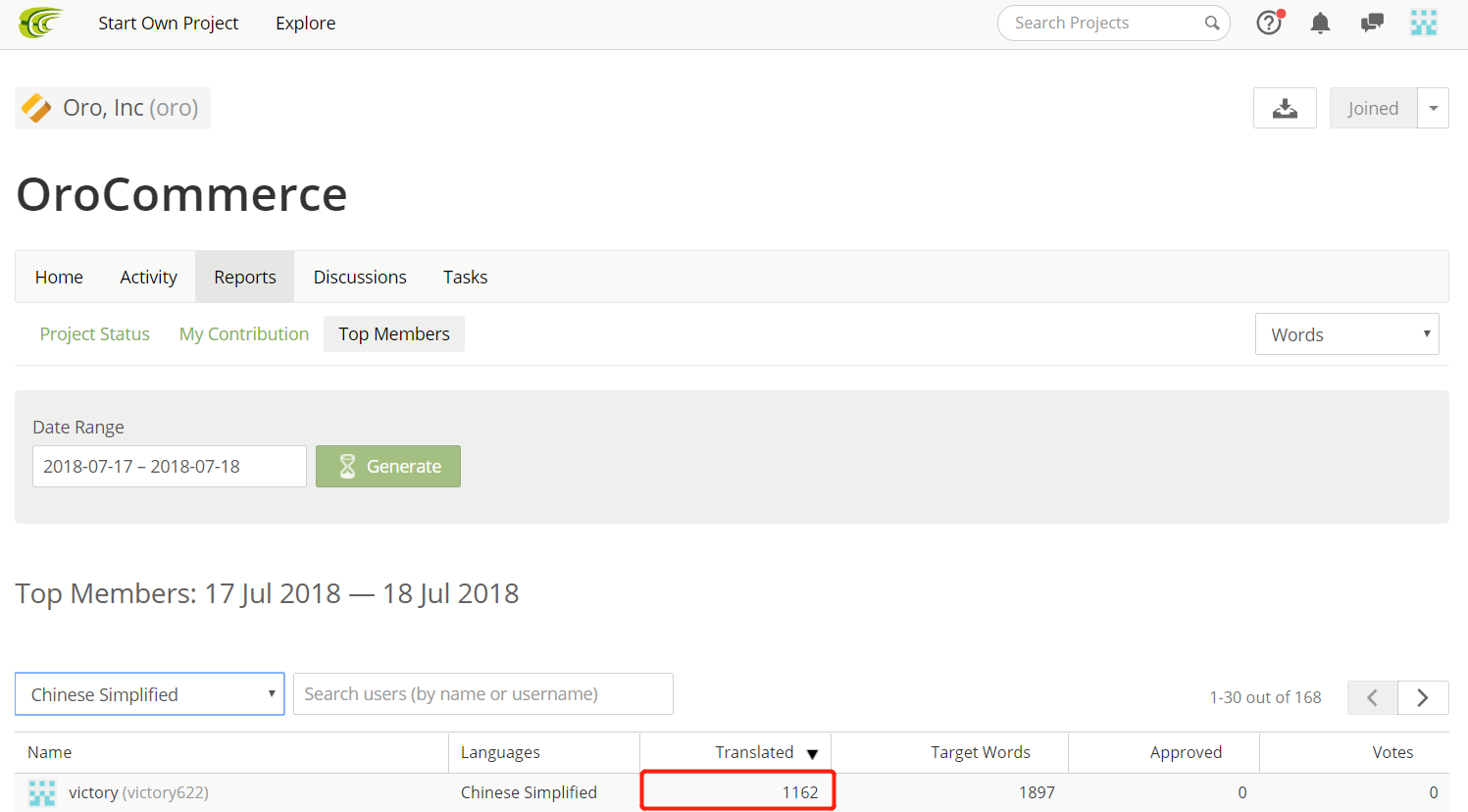The width and height of the screenshot is (1468, 812).
Task: Click Start Own Project link
Action: (x=169, y=23)
